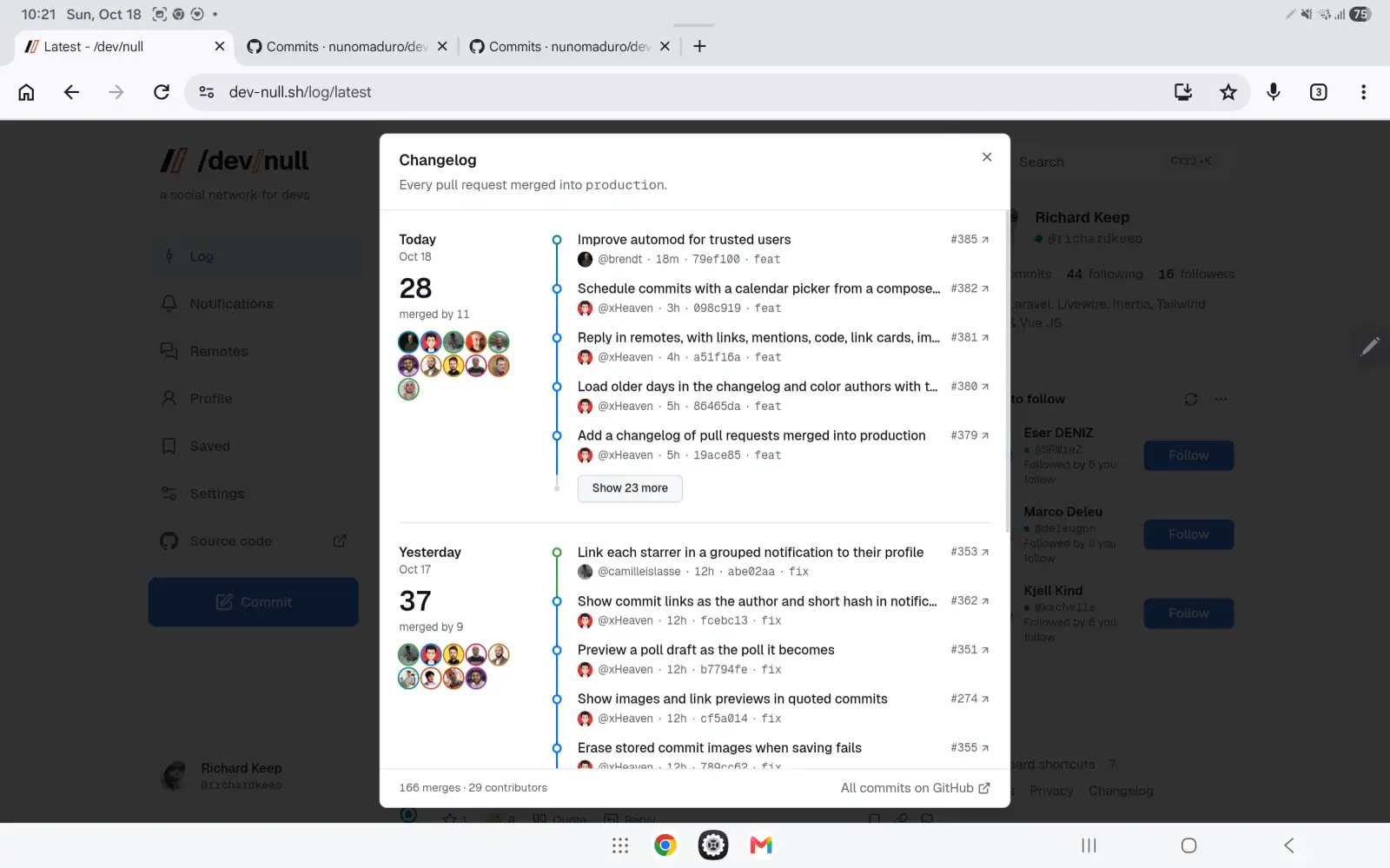Image resolution: width=1390 pixels, height=868 pixels.
Task: Install or download page icon
Action: [1183, 92]
